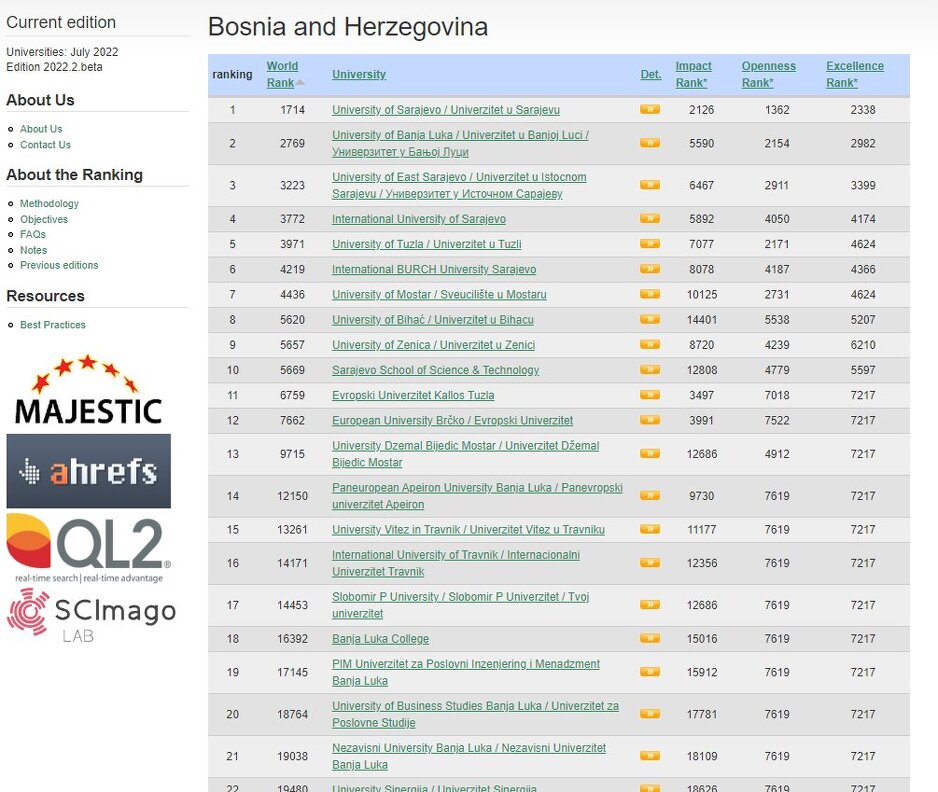
Task: Click details arrow for Evropski Univerzitet Kallos Tuzla
Action: click(x=649, y=395)
